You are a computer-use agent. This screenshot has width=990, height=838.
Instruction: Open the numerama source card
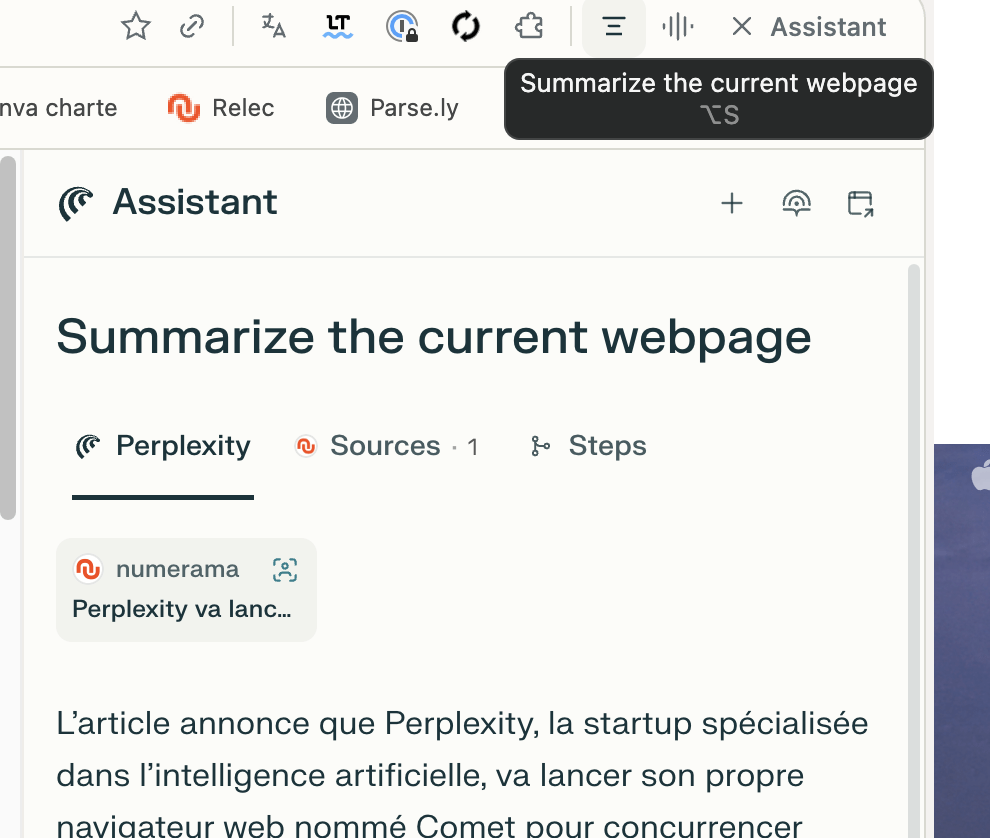click(x=186, y=589)
